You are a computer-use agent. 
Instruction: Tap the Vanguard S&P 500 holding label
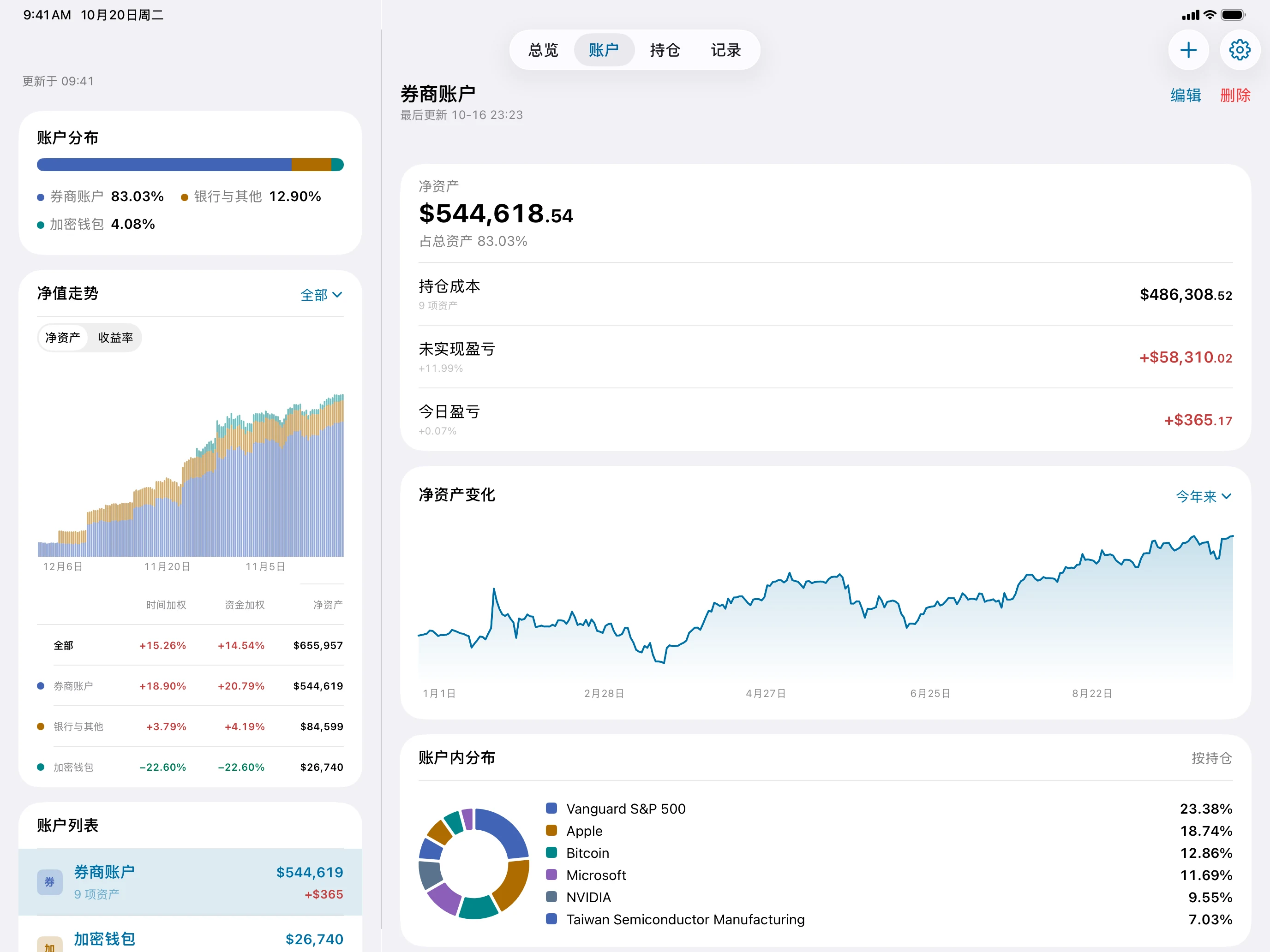click(x=626, y=809)
